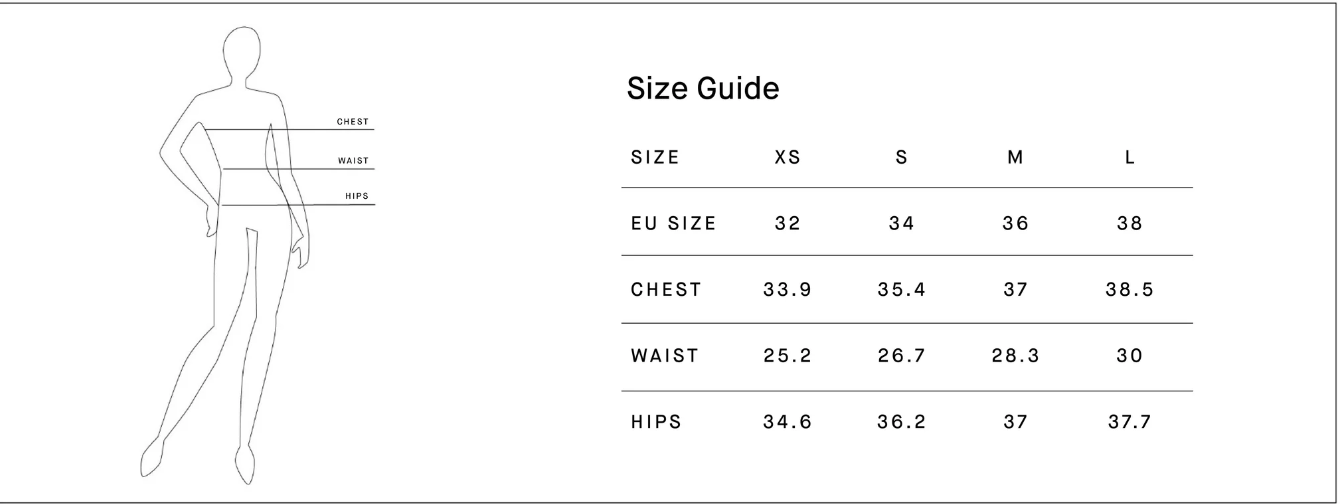Click the chest measurement 35.4
The height and width of the screenshot is (504, 1340).
[x=901, y=290]
